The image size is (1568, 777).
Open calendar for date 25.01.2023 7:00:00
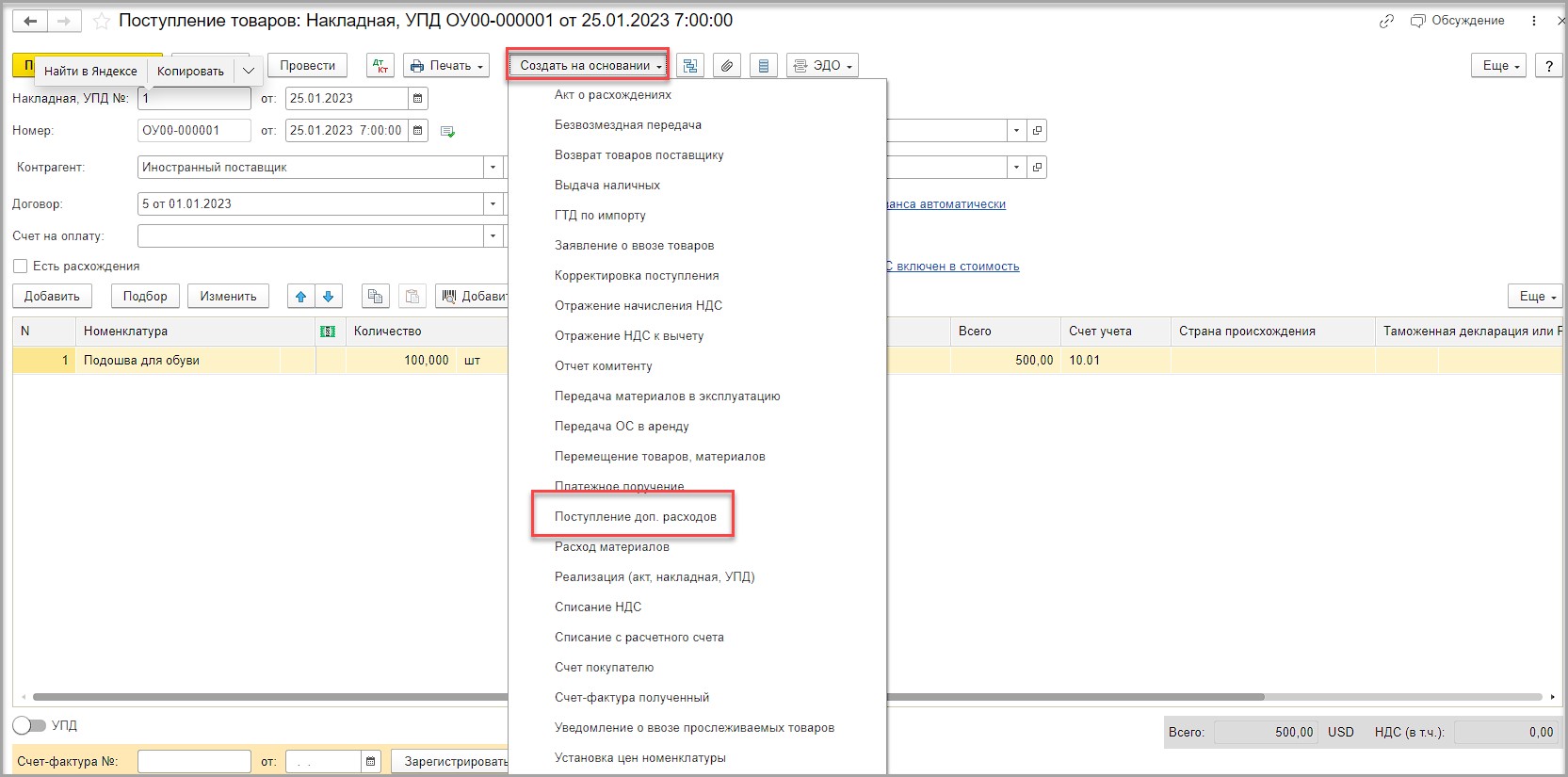pos(418,130)
